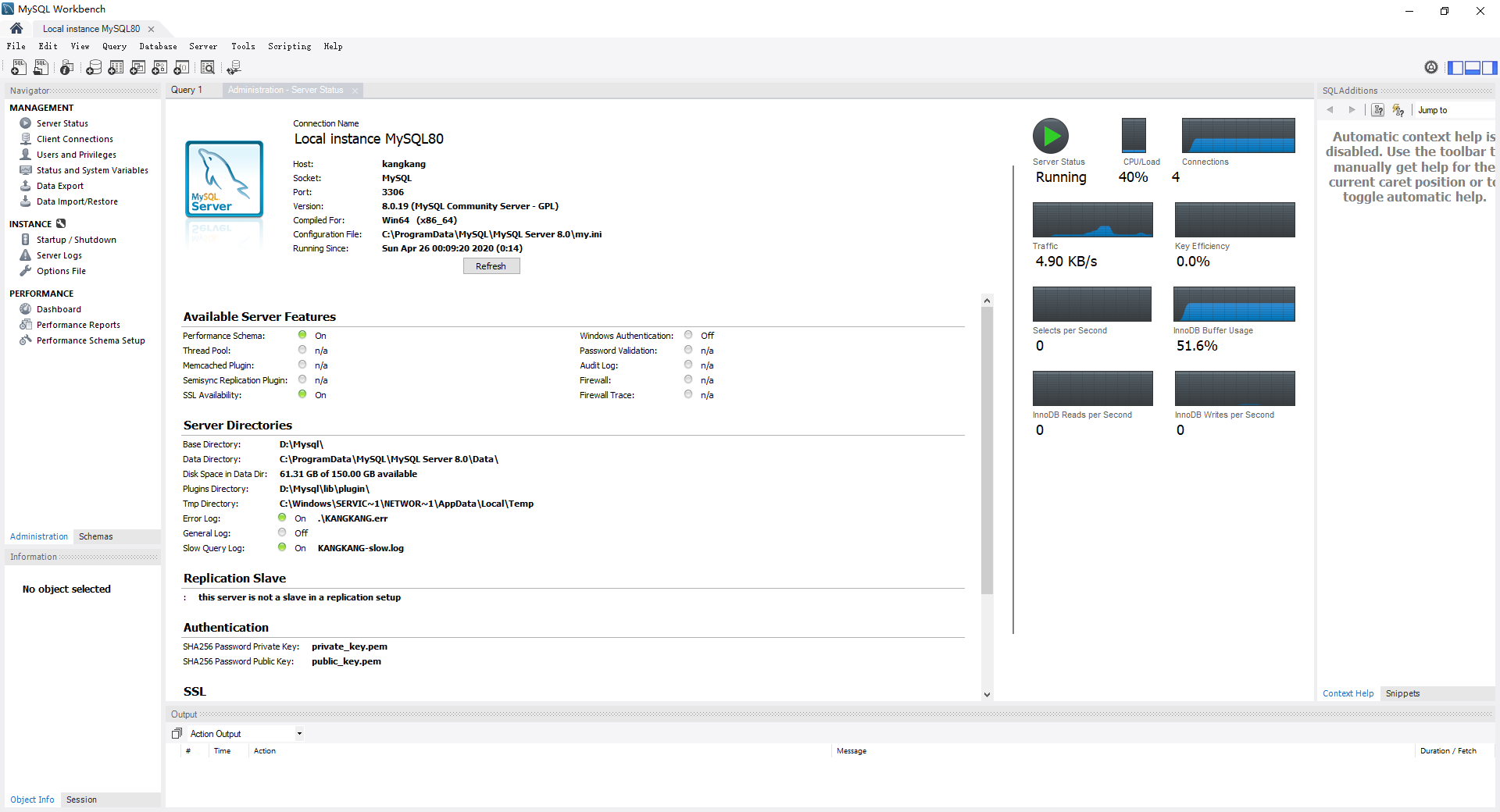Image resolution: width=1500 pixels, height=812 pixels.
Task: Click the Server Status icon in Navigator
Action: [x=26, y=123]
